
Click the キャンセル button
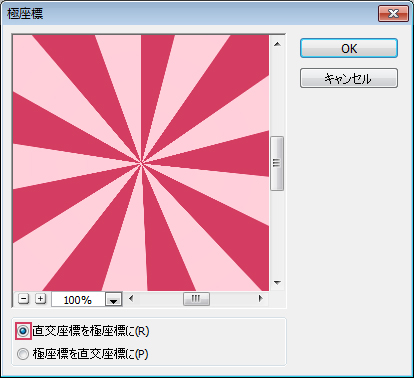click(x=349, y=78)
